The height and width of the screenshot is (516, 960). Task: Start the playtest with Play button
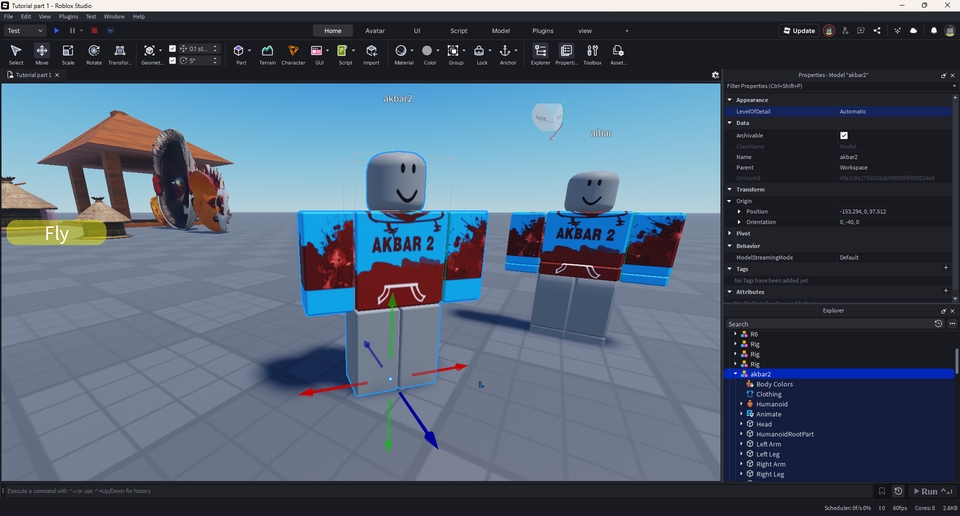point(56,31)
